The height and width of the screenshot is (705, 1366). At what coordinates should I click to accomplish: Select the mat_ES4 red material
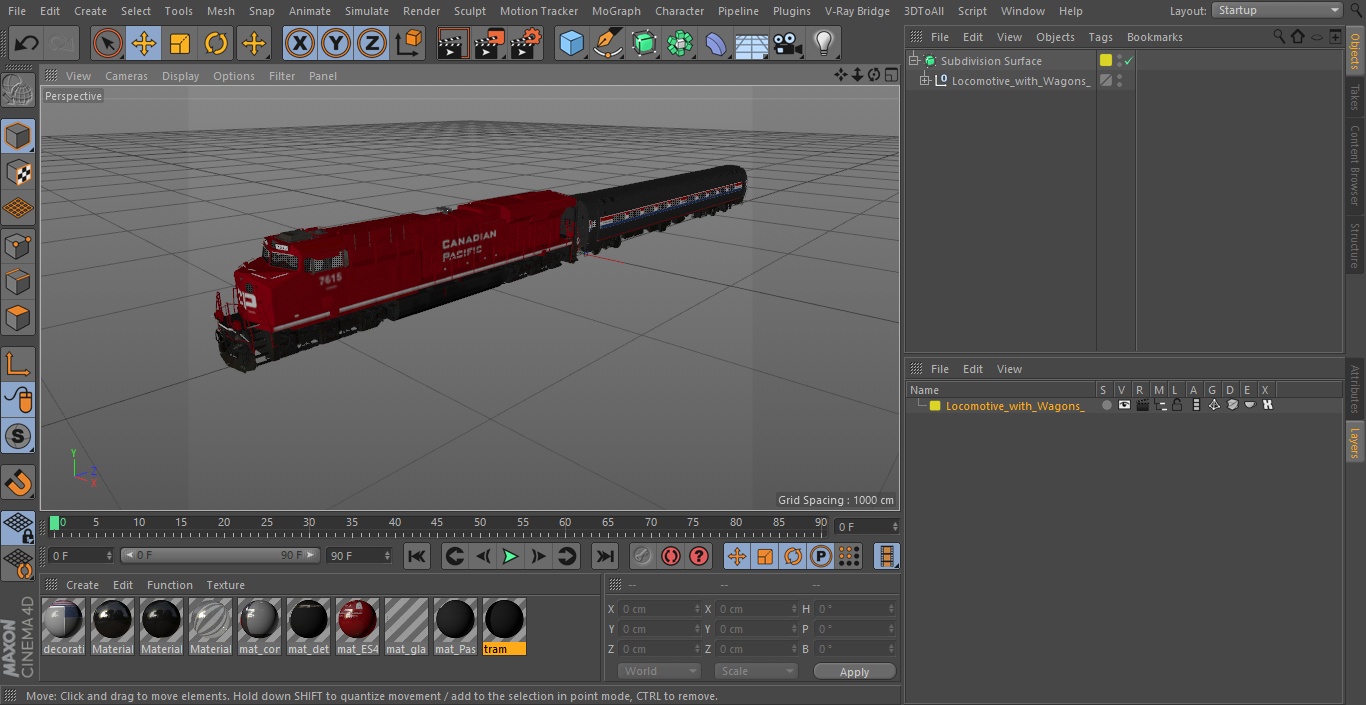[357, 627]
